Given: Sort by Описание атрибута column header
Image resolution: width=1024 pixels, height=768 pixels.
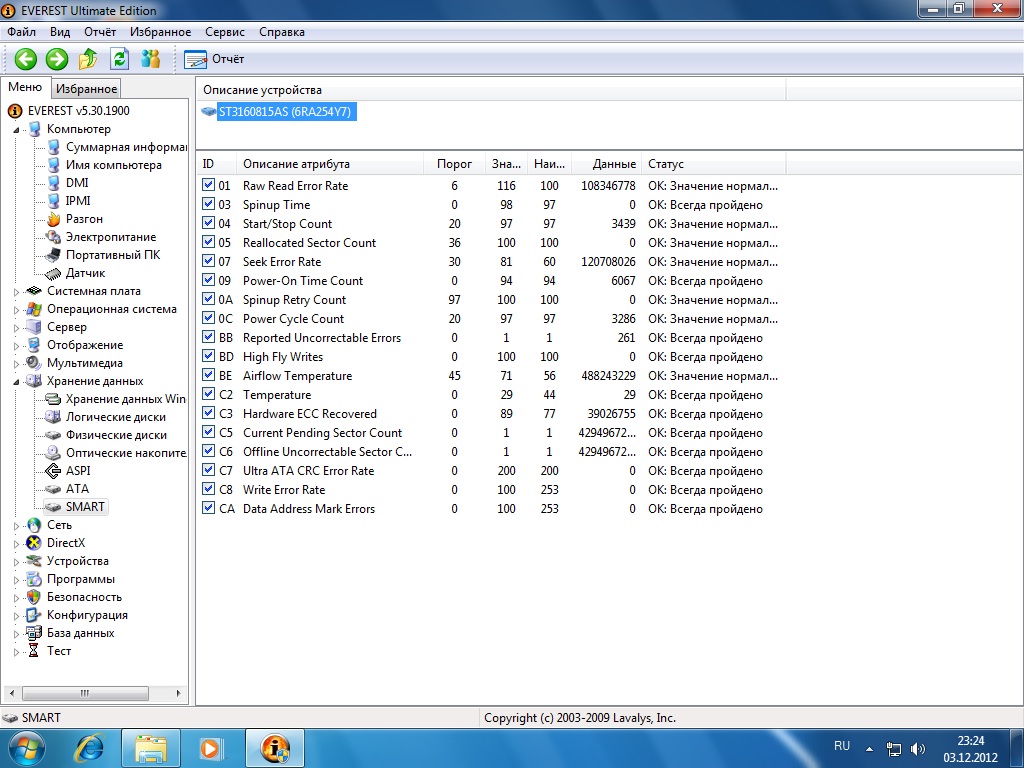Looking at the screenshot, I should 330,164.
